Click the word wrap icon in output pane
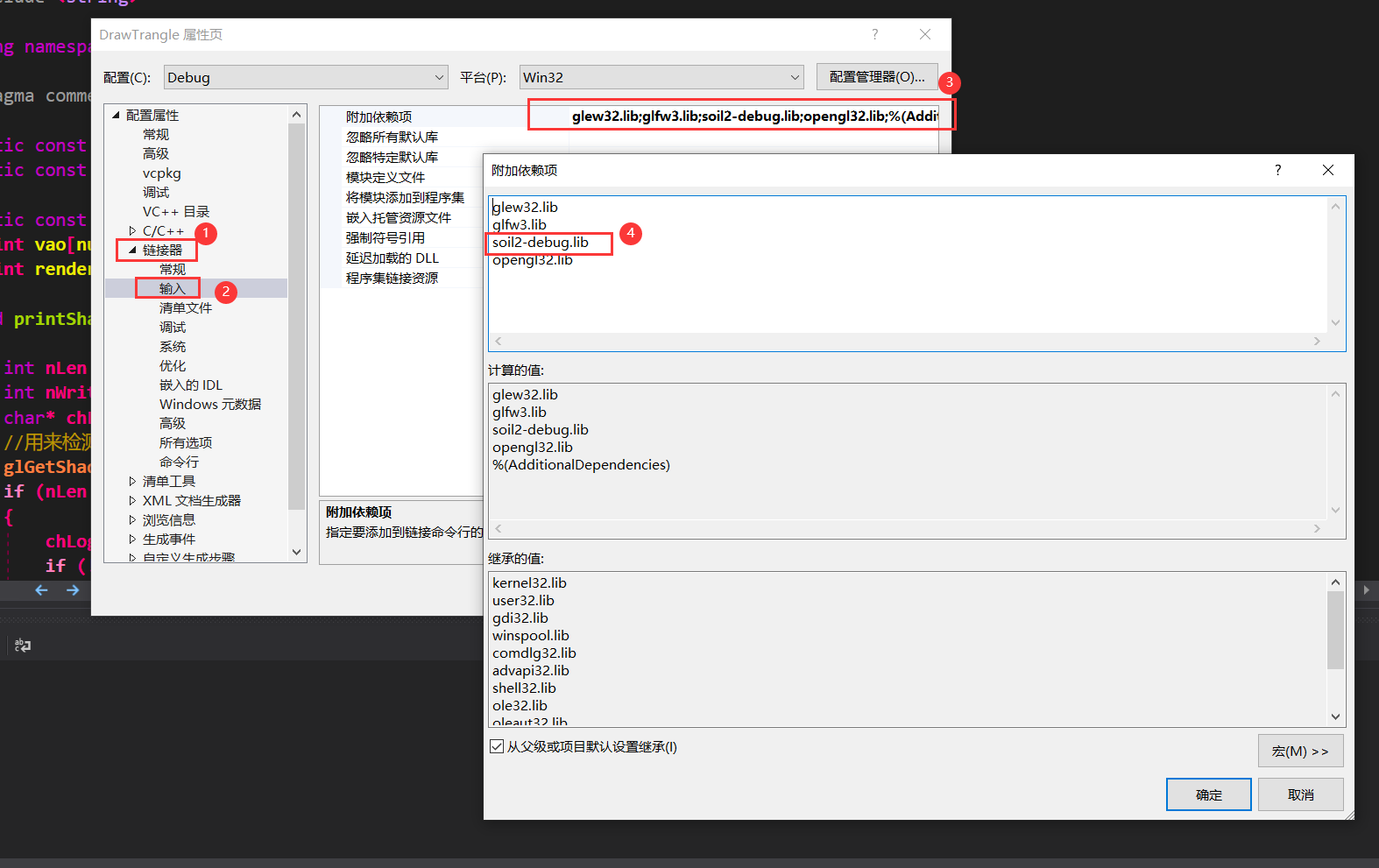This screenshot has width=1379, height=868. pos(23,646)
